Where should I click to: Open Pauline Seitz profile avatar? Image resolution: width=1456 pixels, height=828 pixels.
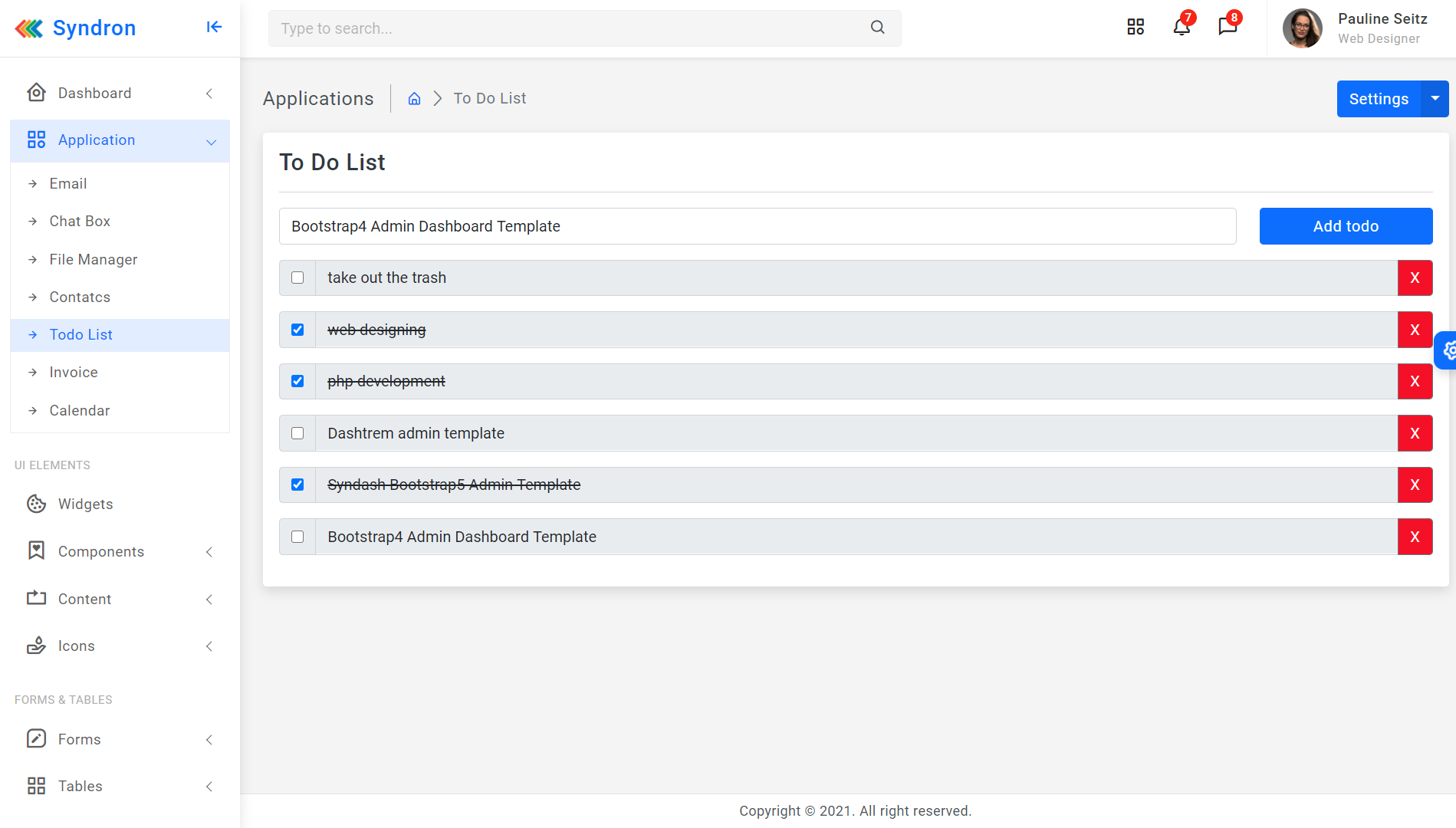[x=1302, y=28]
